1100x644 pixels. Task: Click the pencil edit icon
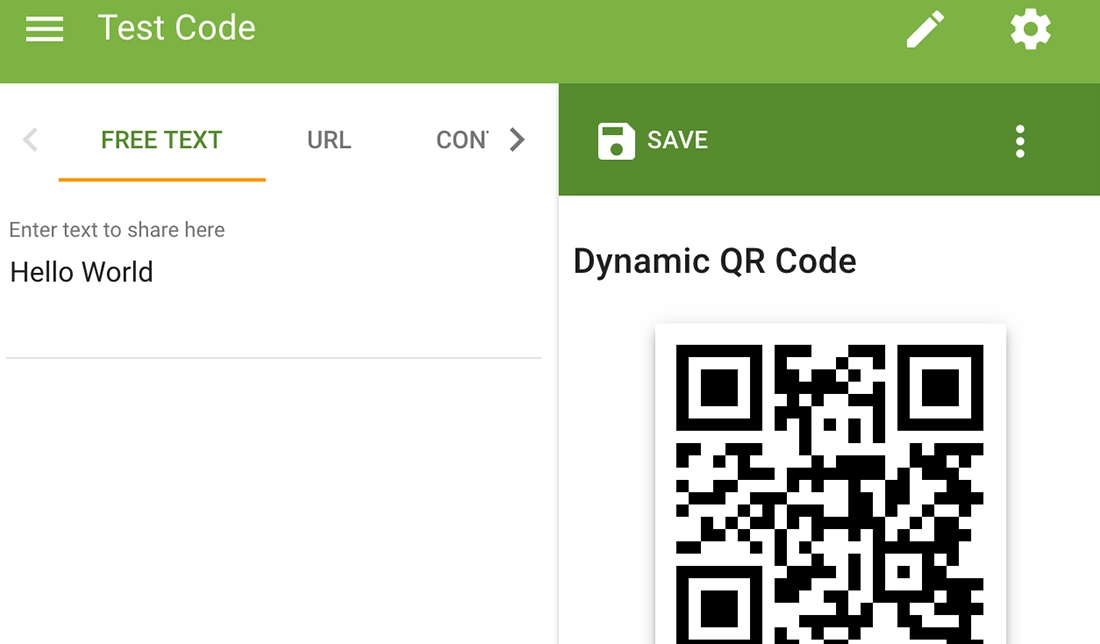coord(925,29)
